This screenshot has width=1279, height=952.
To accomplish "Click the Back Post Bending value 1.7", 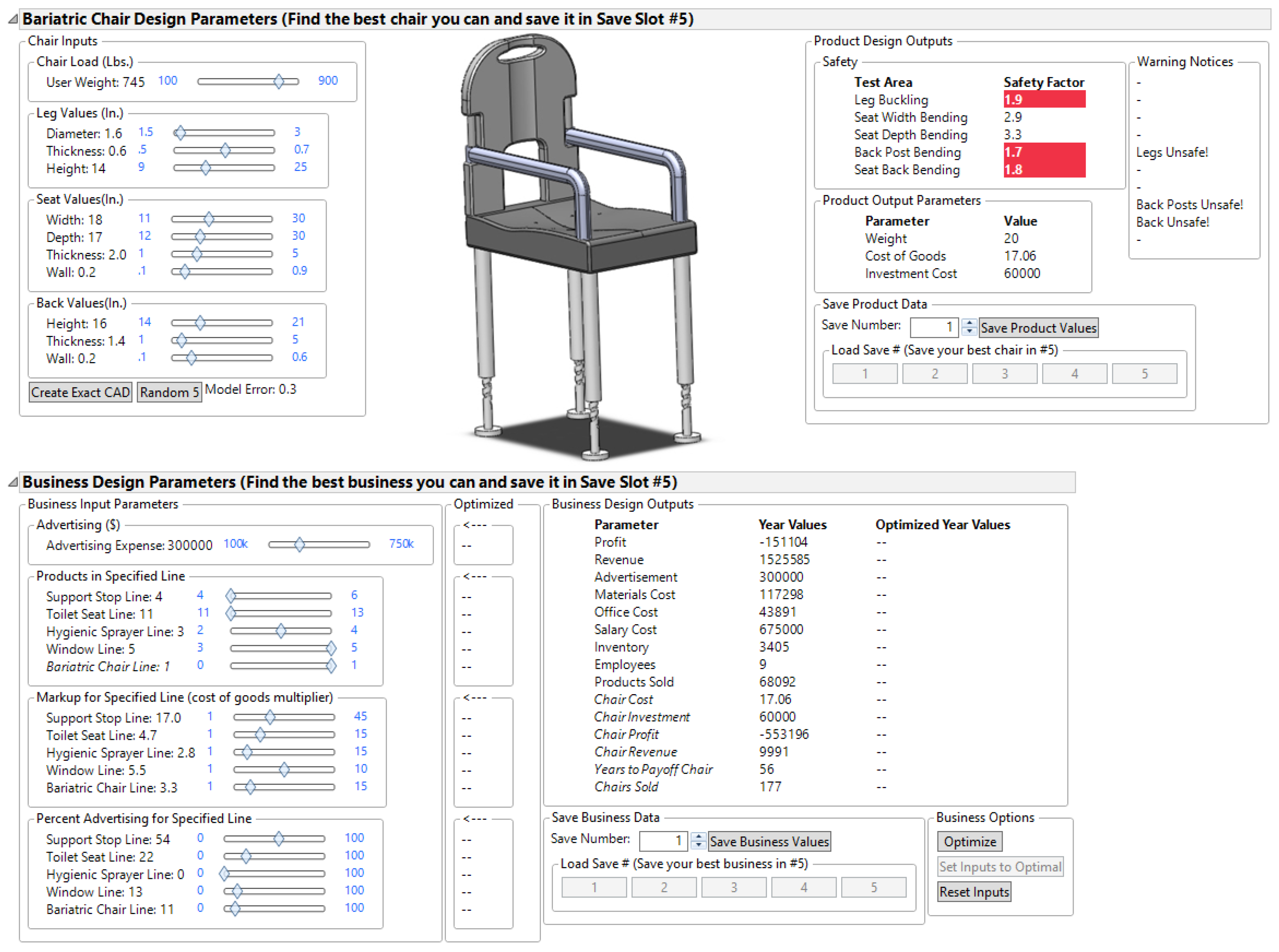I will click(1045, 152).
